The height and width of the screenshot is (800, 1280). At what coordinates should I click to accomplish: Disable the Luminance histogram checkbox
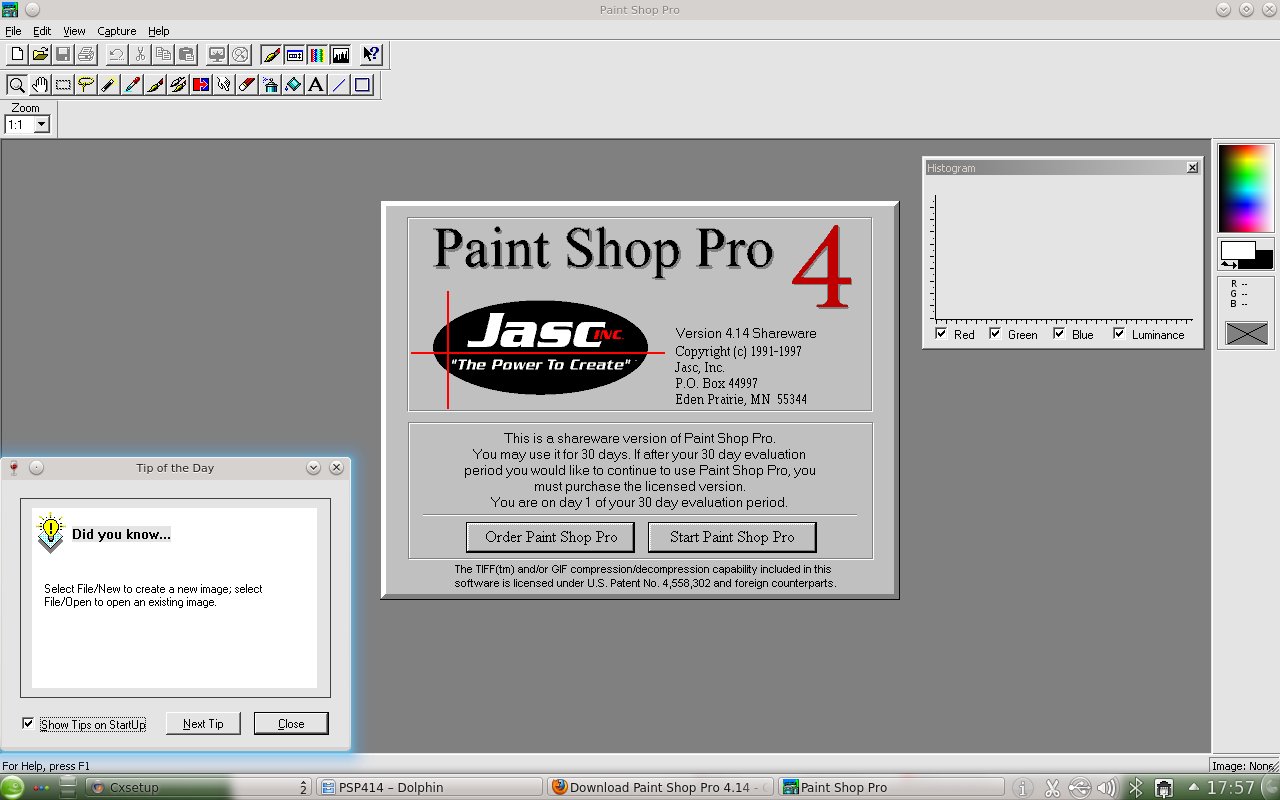[1119, 334]
